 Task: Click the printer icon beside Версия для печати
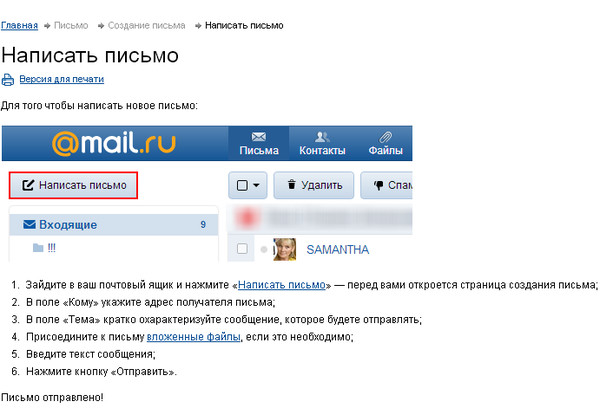8,80
